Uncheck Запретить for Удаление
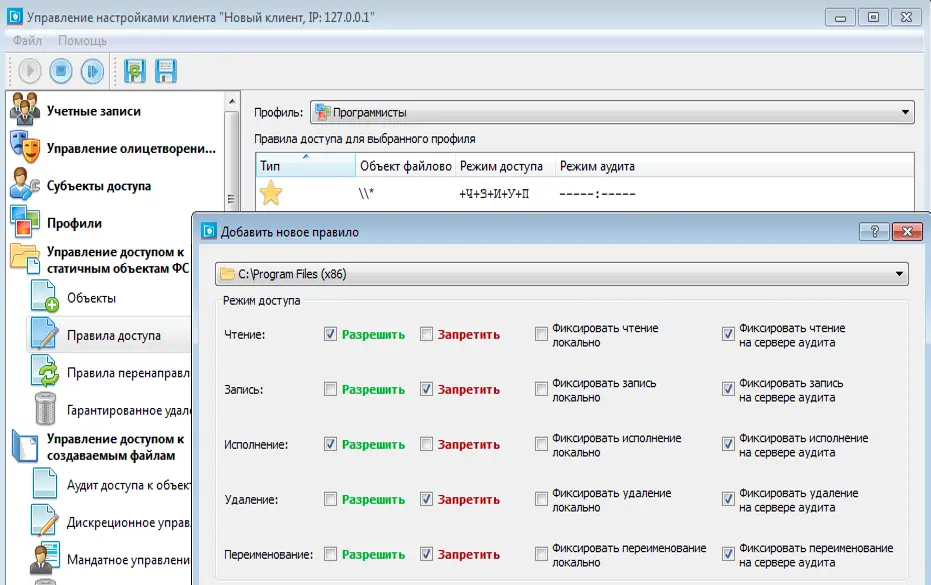Viewport: 931px width, 585px height. [427, 498]
